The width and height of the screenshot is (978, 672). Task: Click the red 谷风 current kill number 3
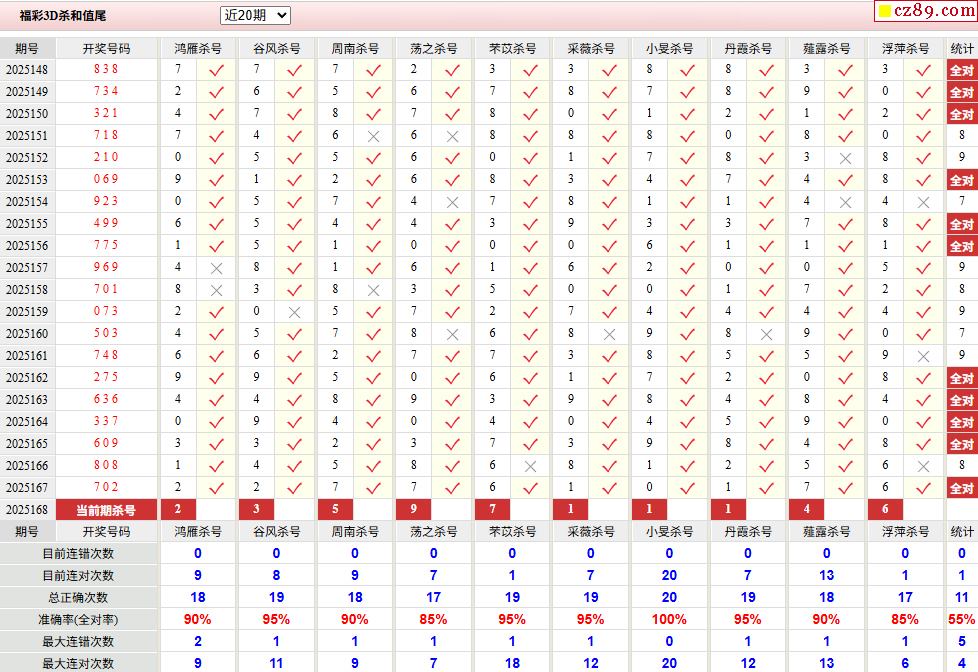click(x=256, y=509)
